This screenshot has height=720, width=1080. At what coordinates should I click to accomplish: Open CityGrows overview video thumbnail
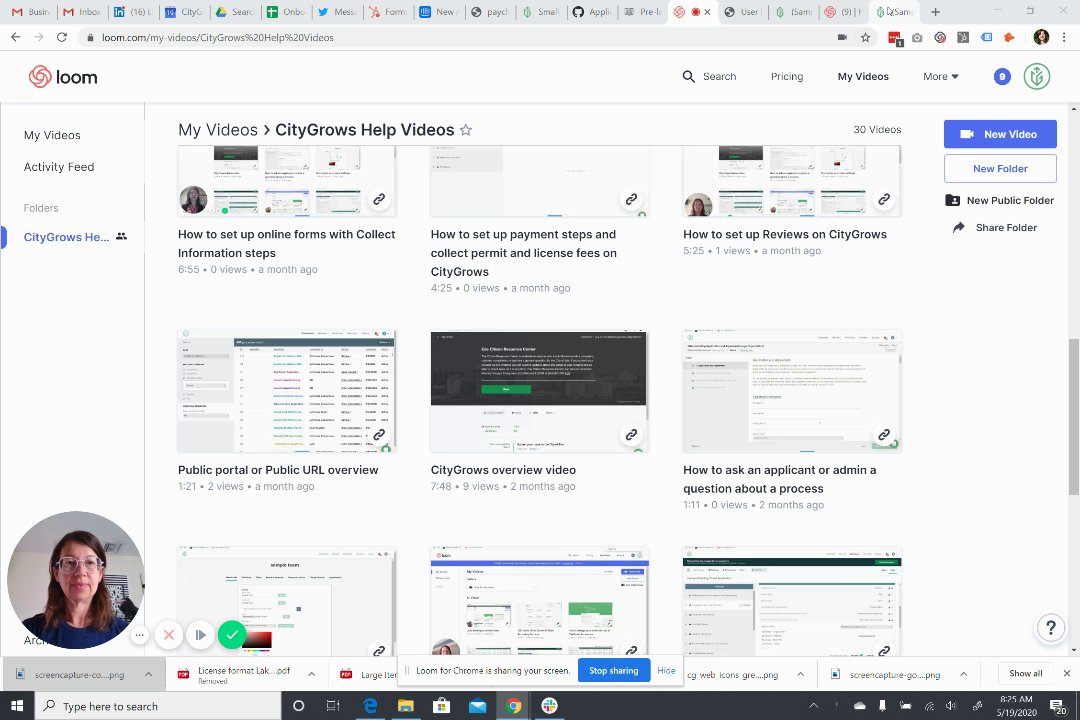tap(539, 391)
